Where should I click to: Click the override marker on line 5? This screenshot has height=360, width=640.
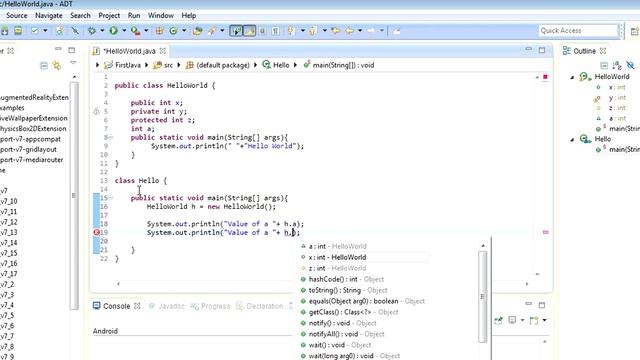[96, 111]
